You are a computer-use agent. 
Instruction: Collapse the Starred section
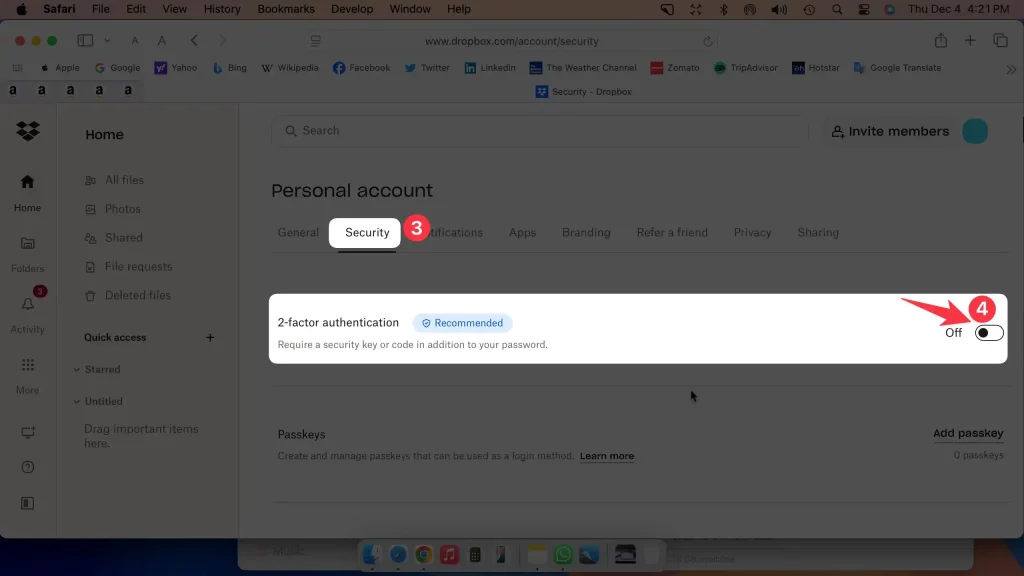(x=78, y=369)
